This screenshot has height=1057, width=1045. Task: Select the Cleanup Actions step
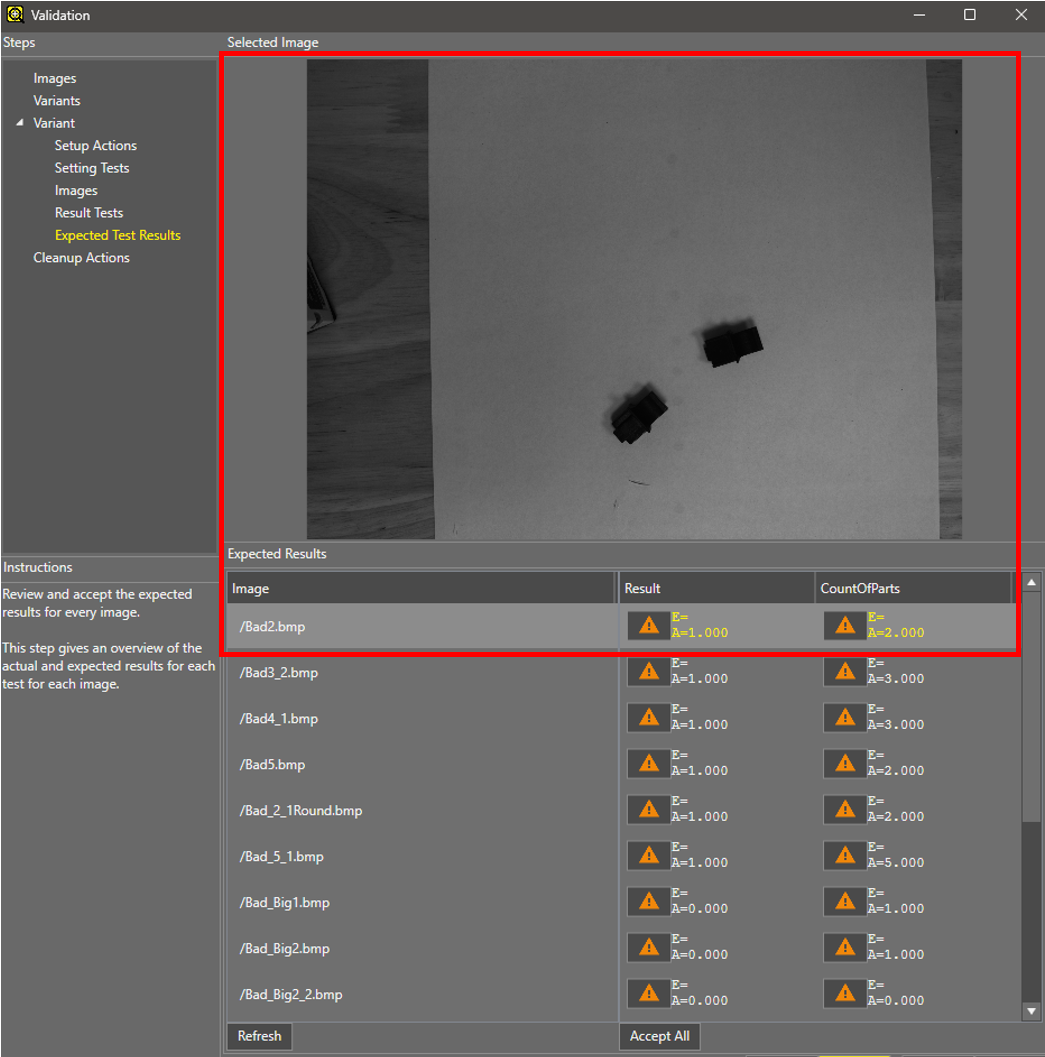81,258
